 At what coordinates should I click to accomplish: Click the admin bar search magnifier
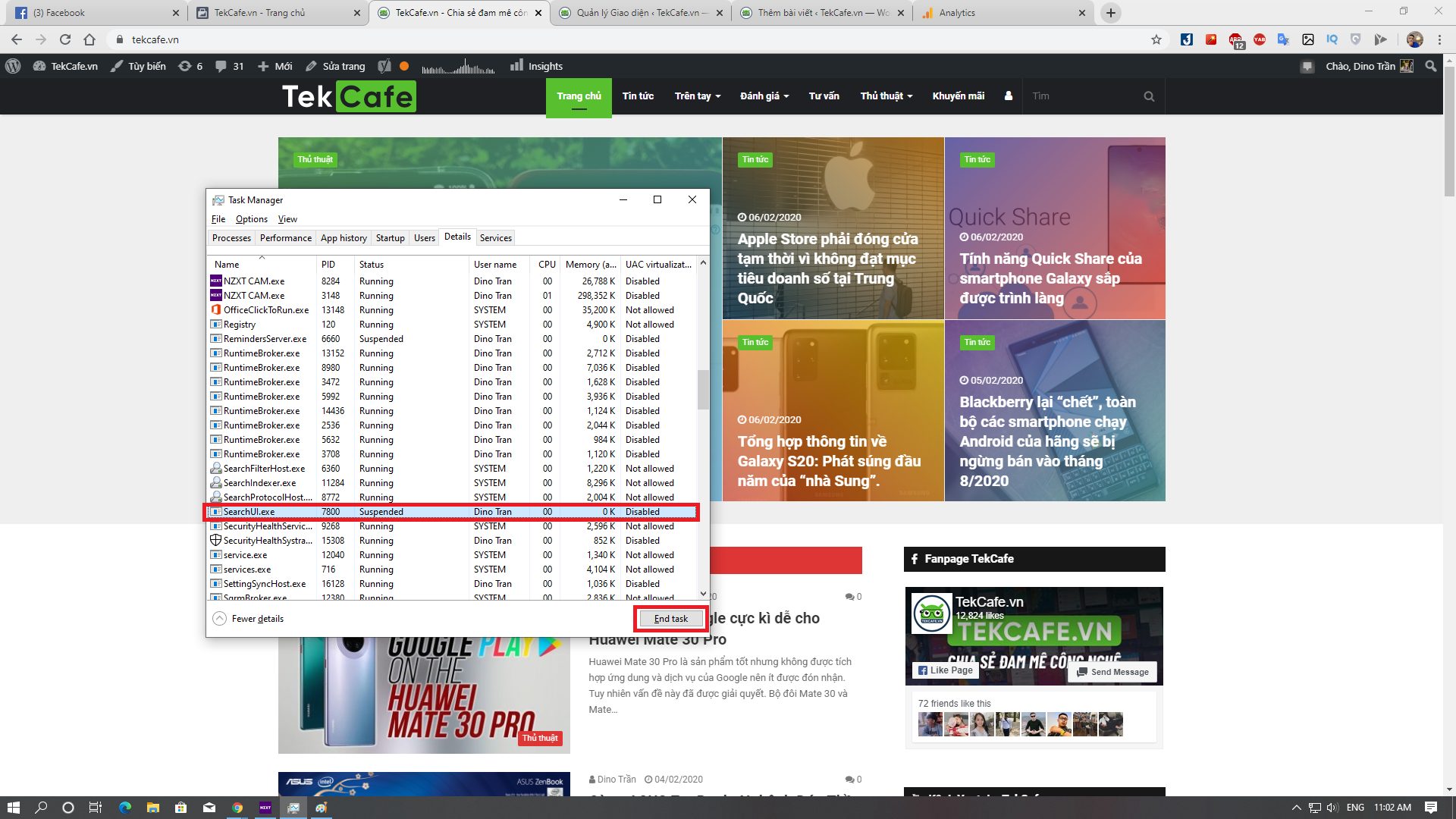pyautogui.click(x=1431, y=66)
